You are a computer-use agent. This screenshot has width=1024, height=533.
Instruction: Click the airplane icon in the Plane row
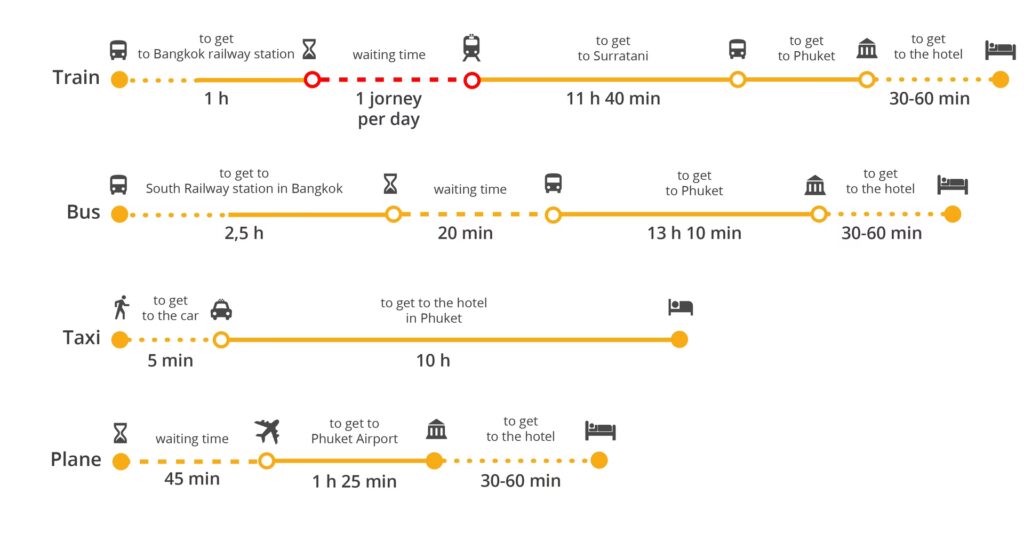(267, 431)
